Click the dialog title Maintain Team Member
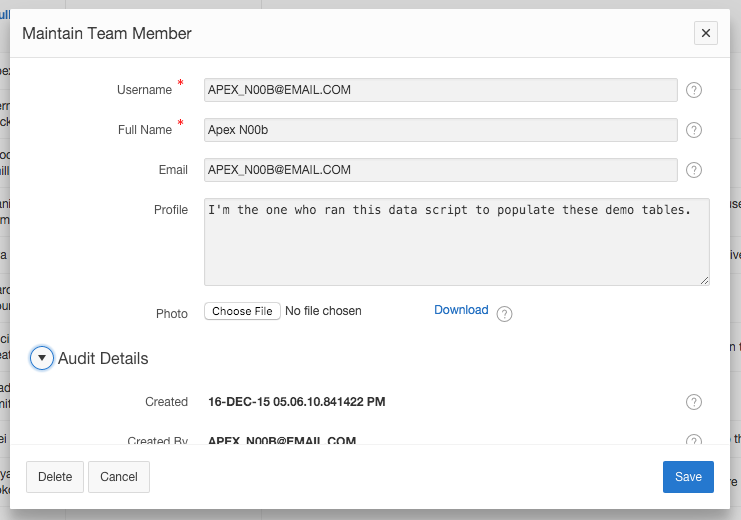Screen dimensions: 741x520 (107, 33)
